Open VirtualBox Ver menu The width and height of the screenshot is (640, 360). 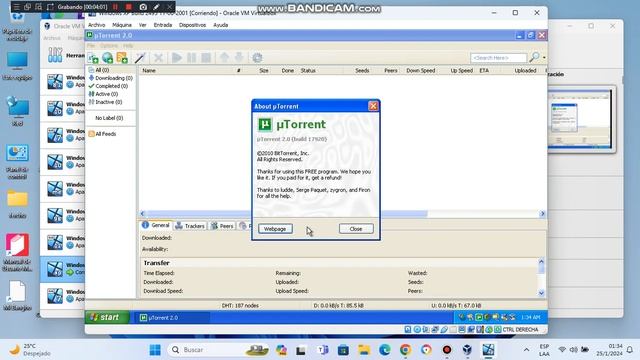point(142,25)
